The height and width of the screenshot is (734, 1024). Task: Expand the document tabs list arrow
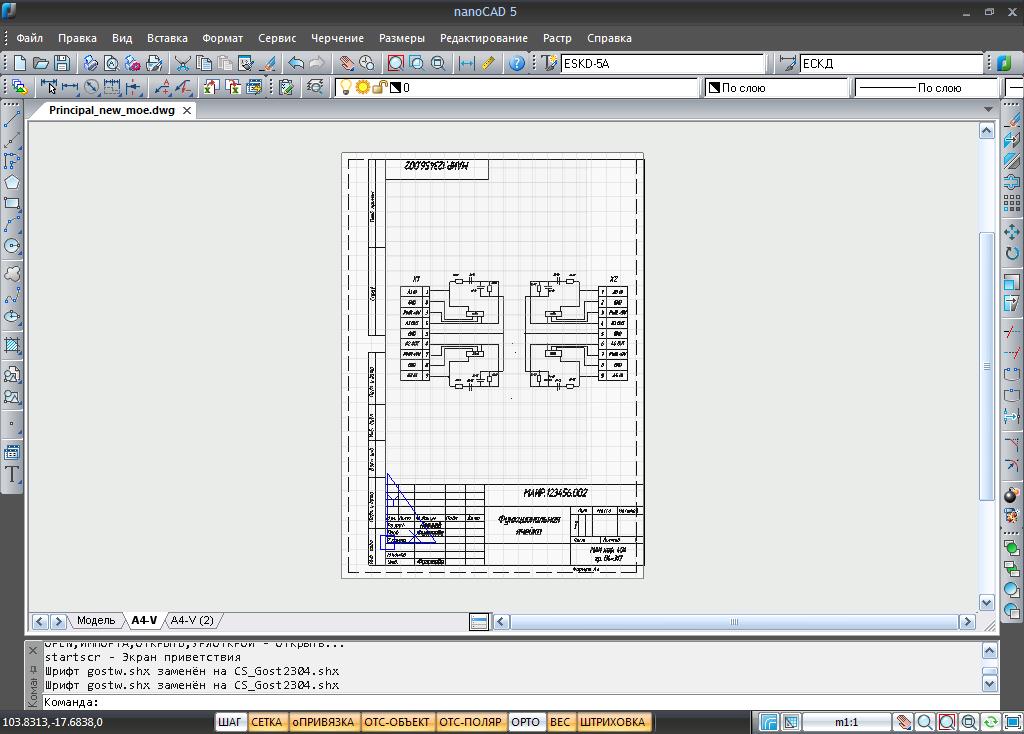988,110
